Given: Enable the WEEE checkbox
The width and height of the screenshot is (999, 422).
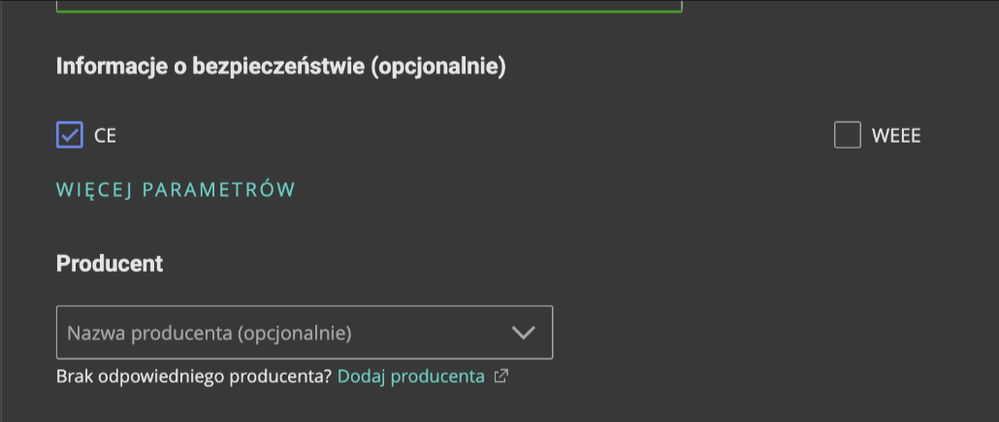Looking at the screenshot, I should (x=847, y=135).
